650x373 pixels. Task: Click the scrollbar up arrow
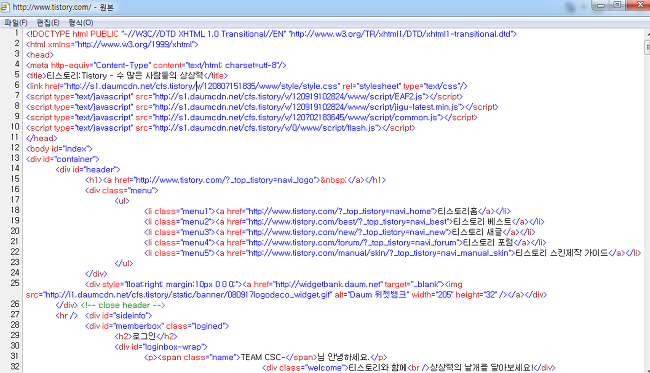point(647,34)
